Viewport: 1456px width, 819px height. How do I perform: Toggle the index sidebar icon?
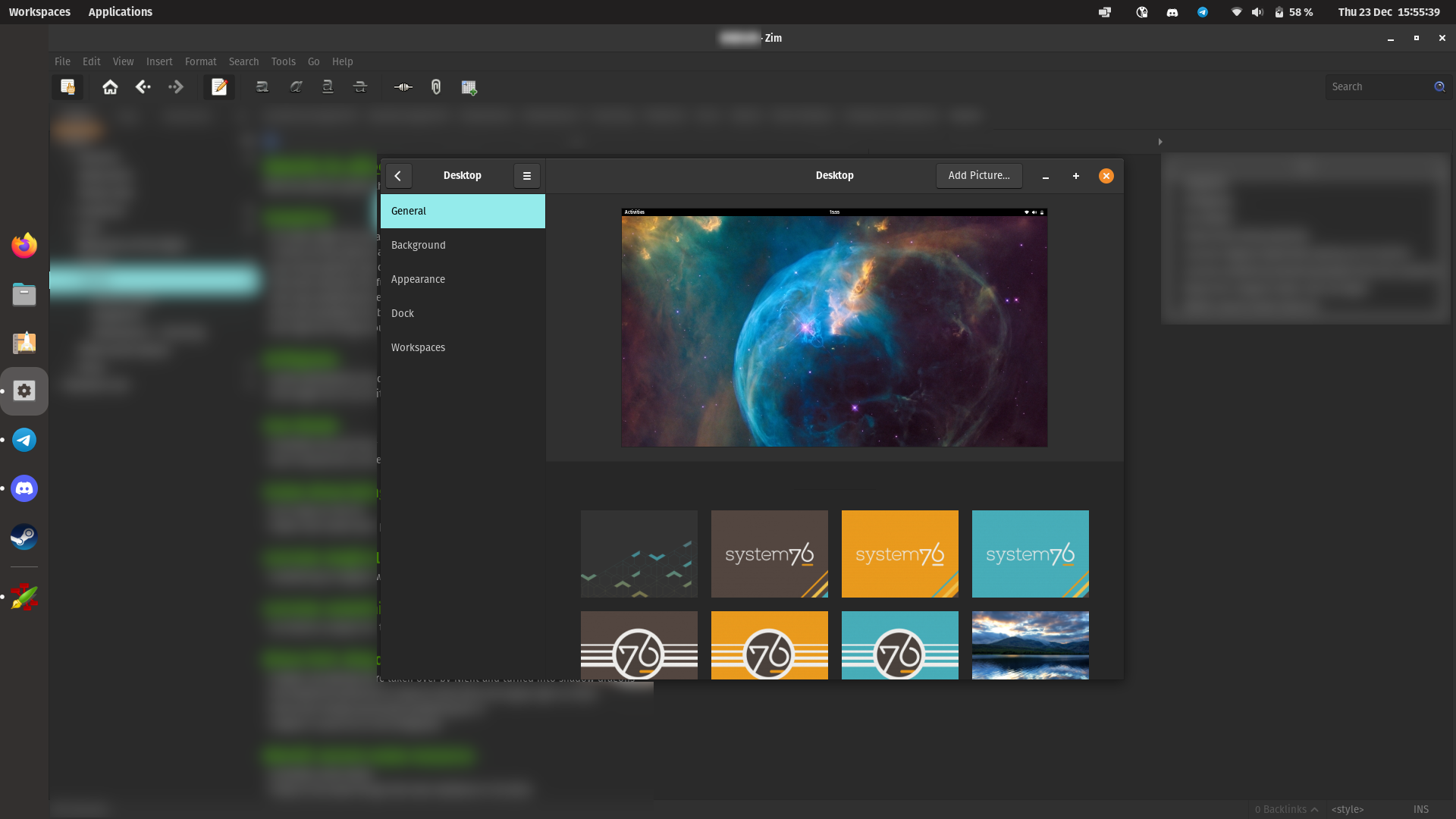[x=67, y=87]
